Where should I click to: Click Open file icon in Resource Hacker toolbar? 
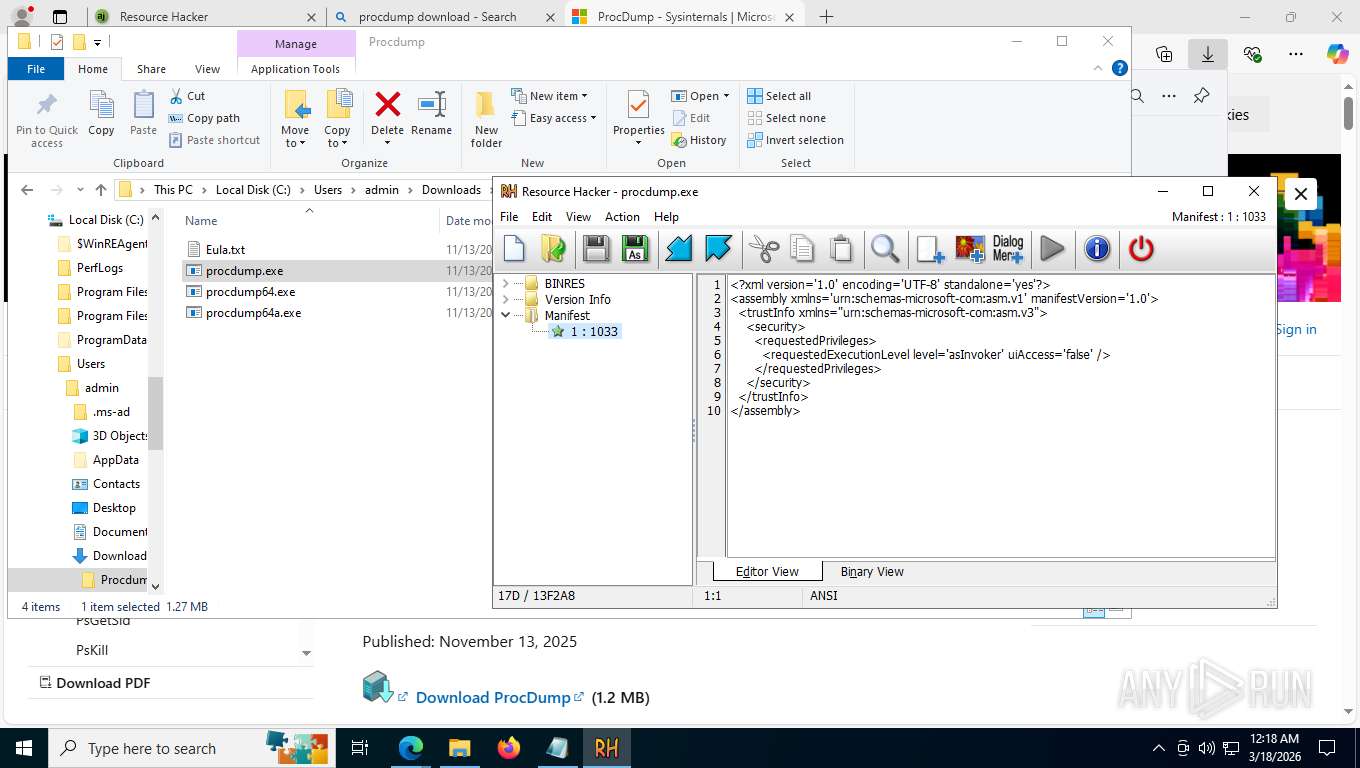click(x=553, y=249)
